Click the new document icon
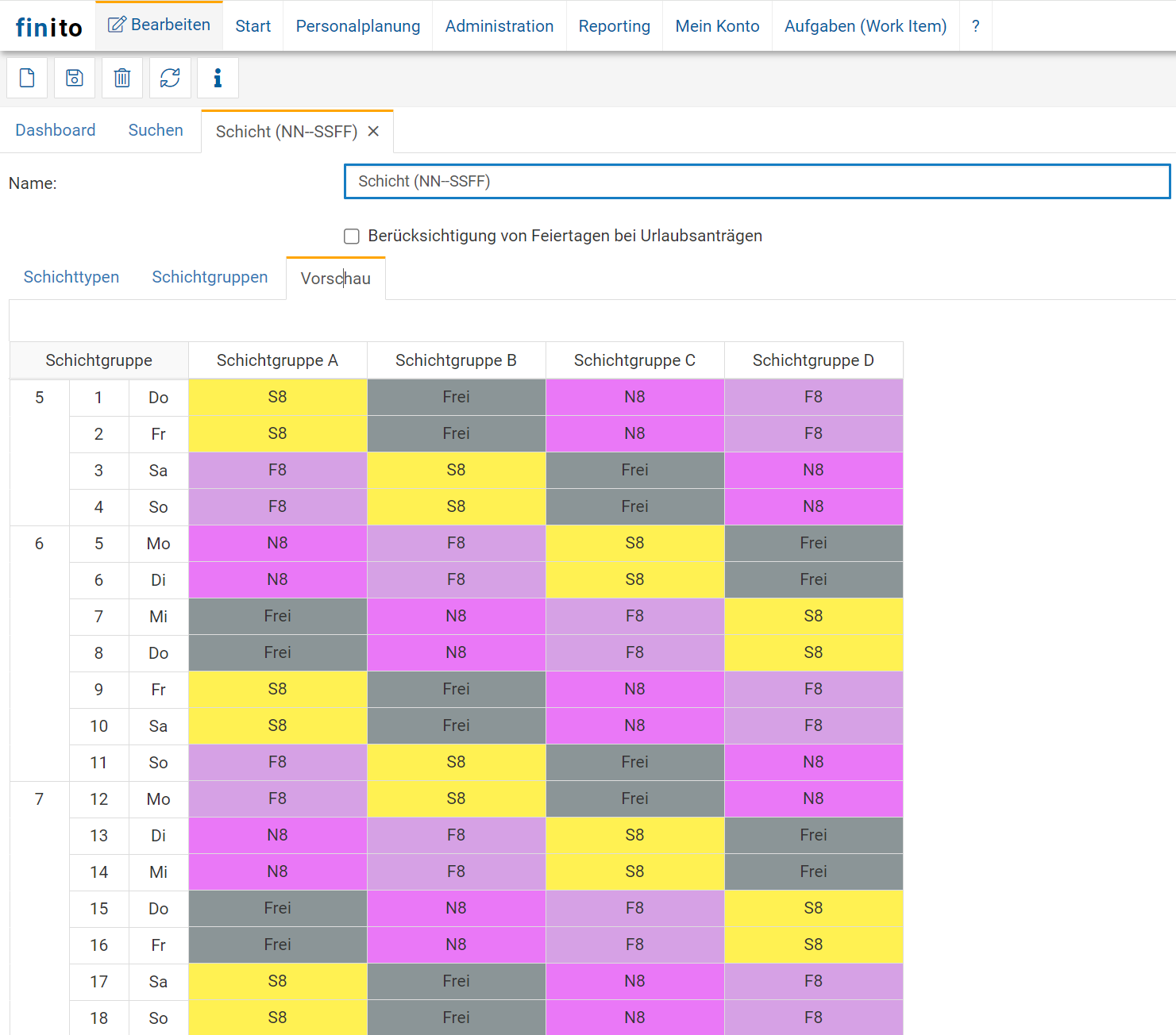 pos(27,78)
